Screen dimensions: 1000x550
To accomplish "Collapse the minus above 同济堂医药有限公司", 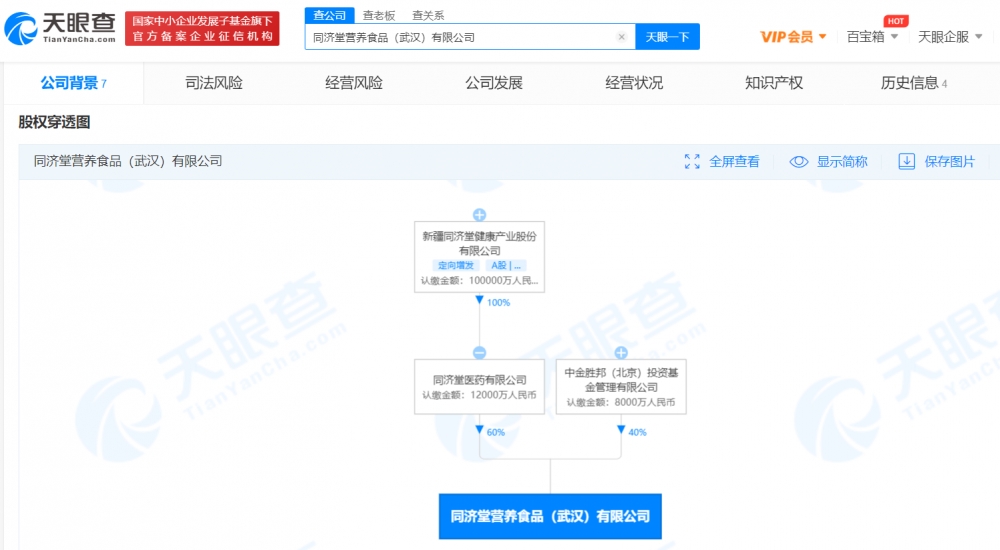I will 480,353.
